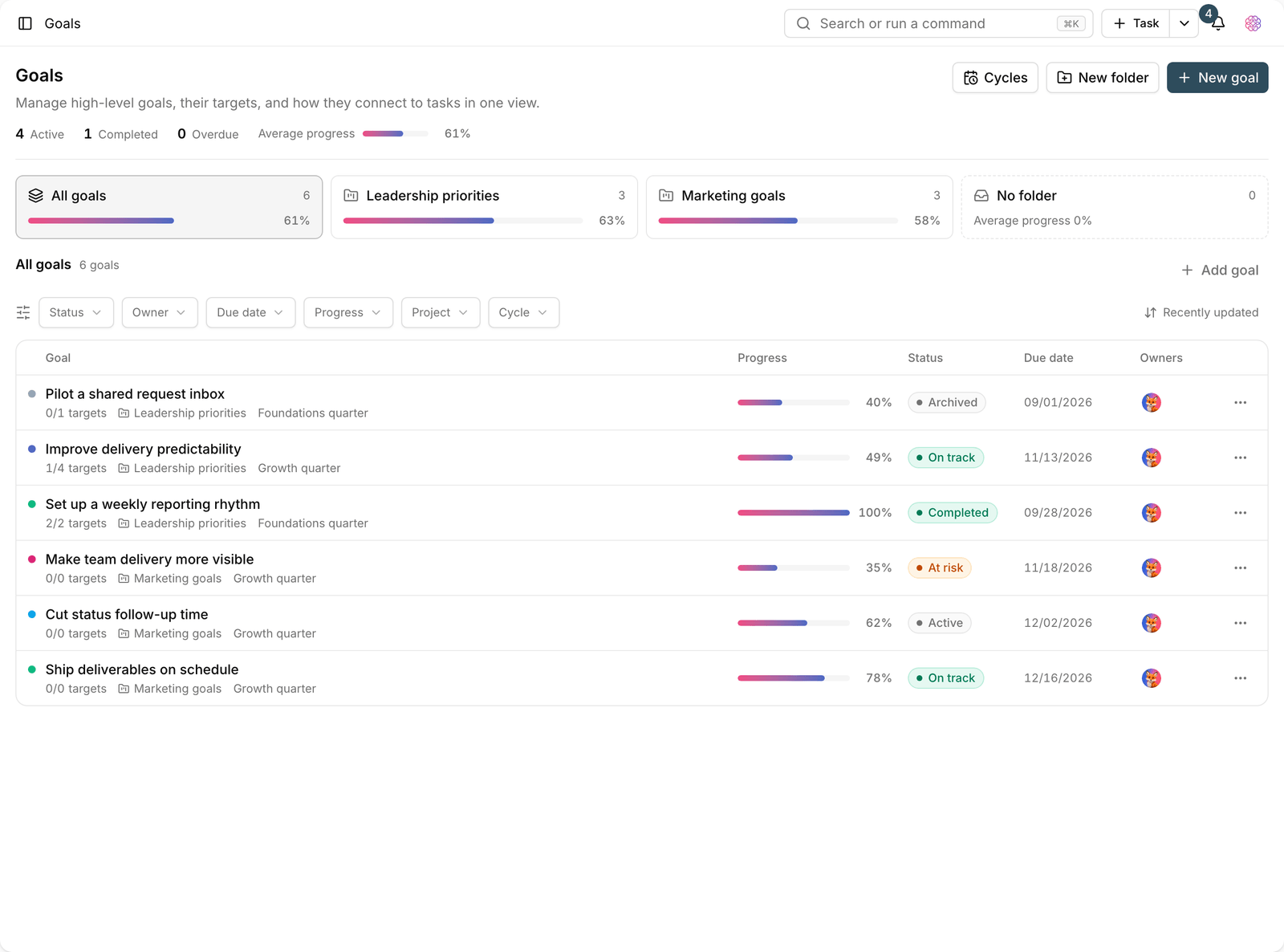This screenshot has height=952, width=1284.
Task: Open the Task button dropdown arrow
Action: (1184, 23)
